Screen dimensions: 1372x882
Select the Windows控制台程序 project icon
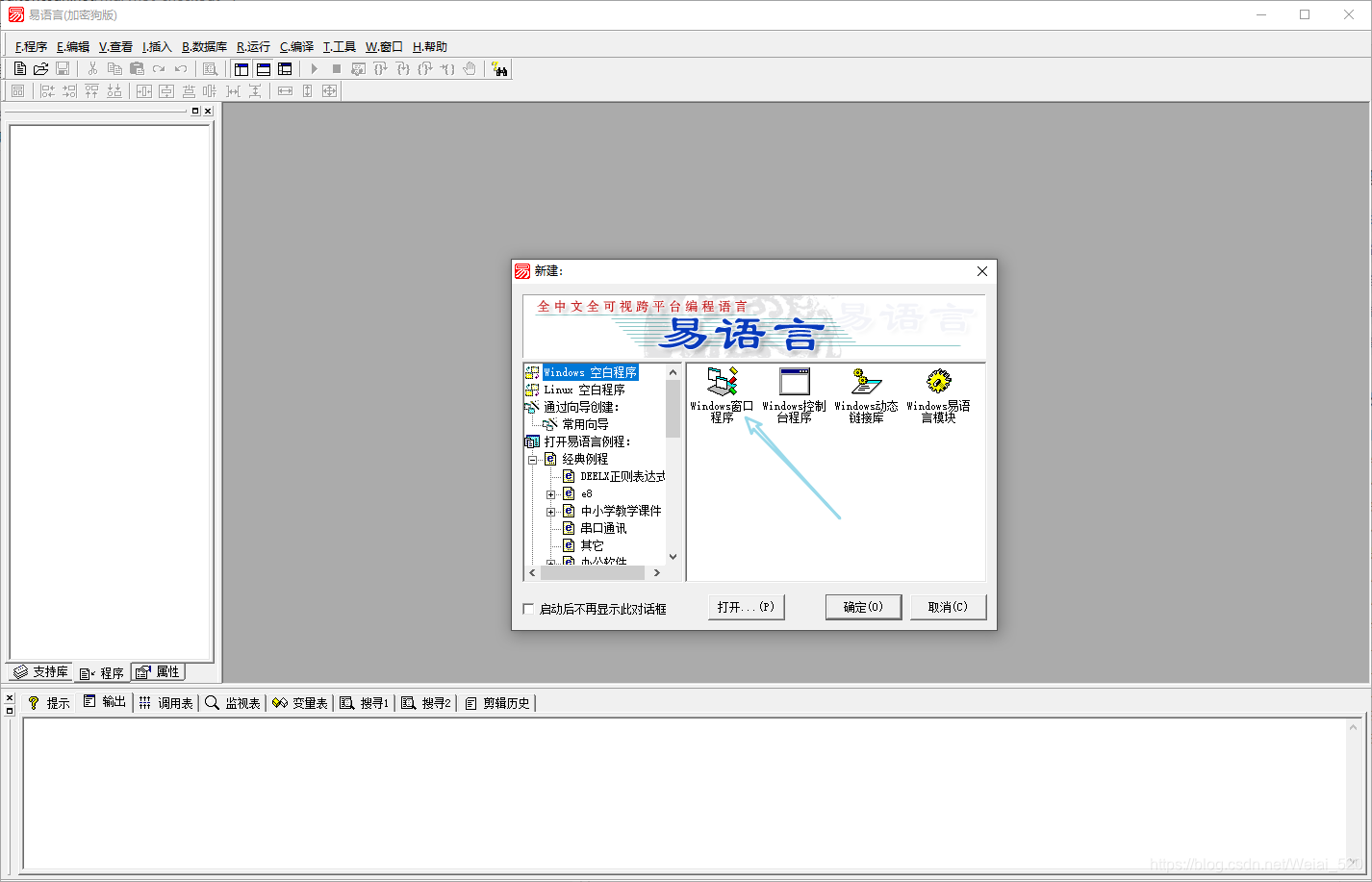tap(794, 394)
